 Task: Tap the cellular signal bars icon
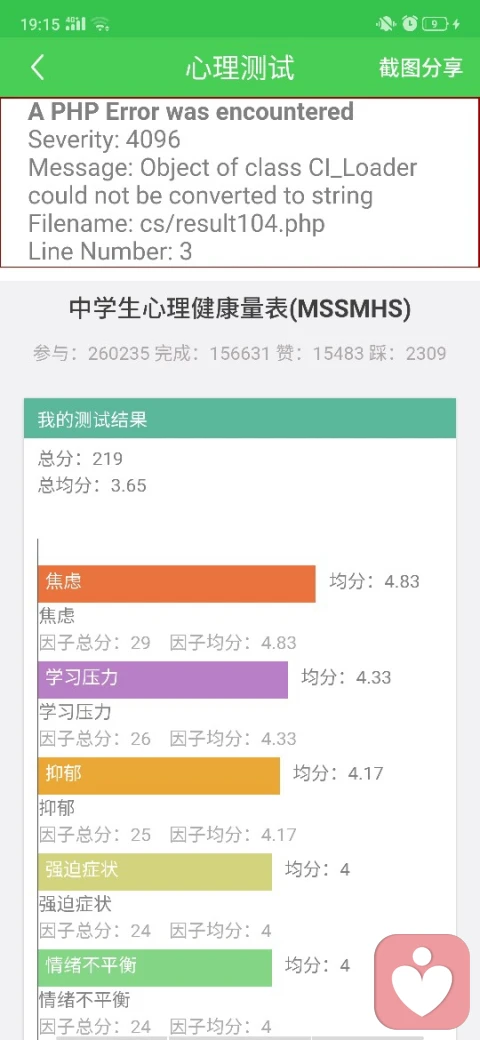click(76, 25)
